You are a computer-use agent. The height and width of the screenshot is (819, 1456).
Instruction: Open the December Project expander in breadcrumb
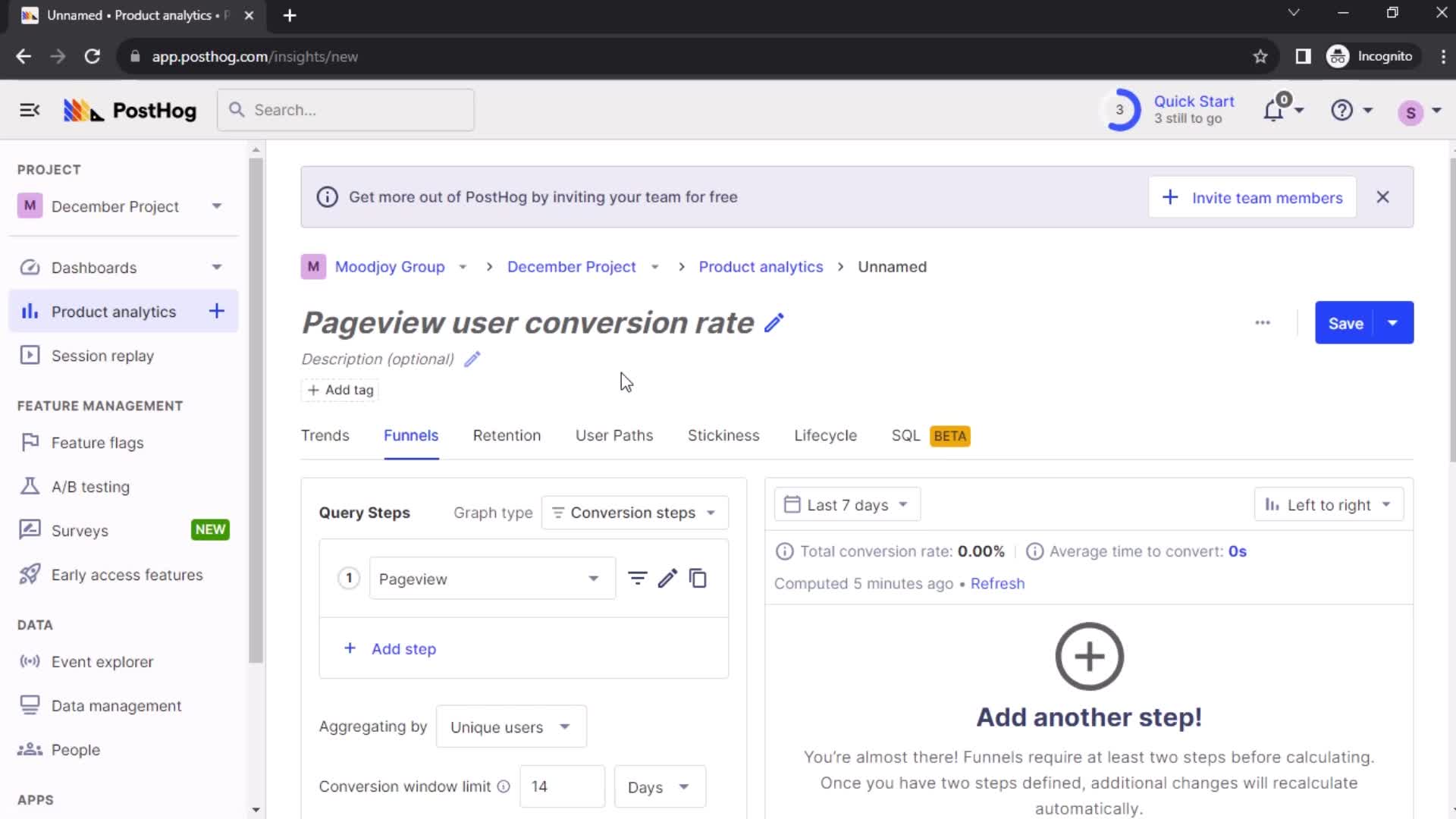657,267
